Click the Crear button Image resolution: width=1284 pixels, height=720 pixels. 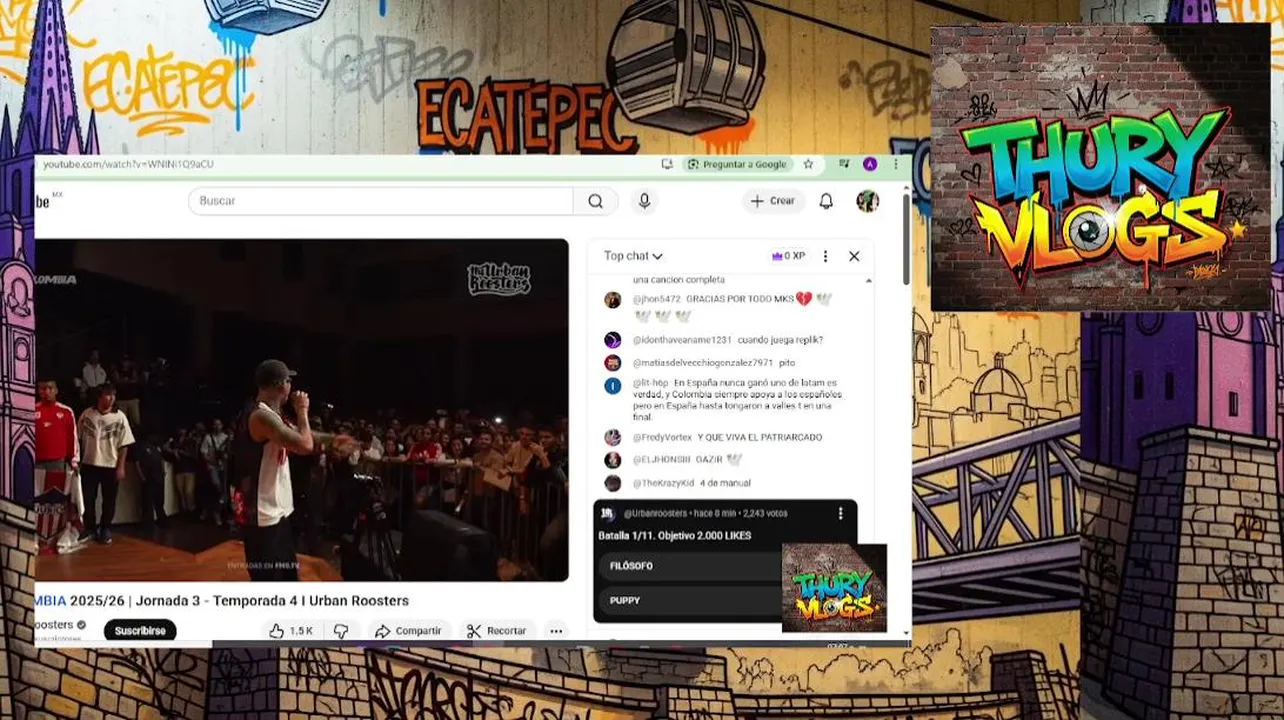click(x=773, y=201)
